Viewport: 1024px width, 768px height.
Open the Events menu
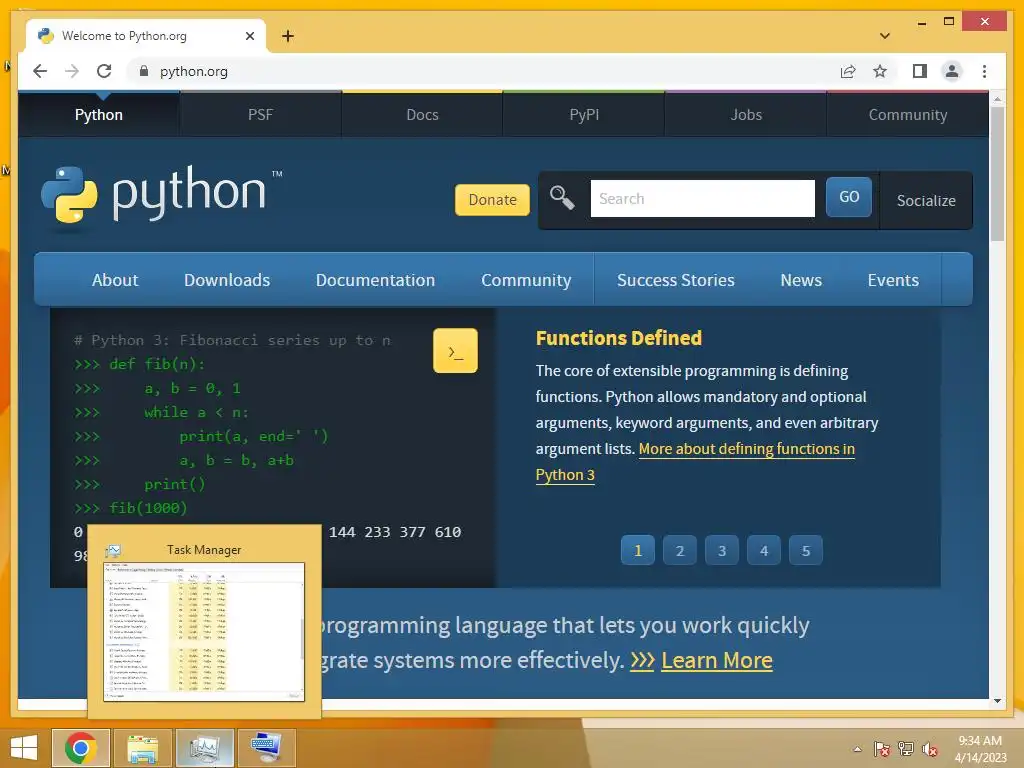coord(893,280)
